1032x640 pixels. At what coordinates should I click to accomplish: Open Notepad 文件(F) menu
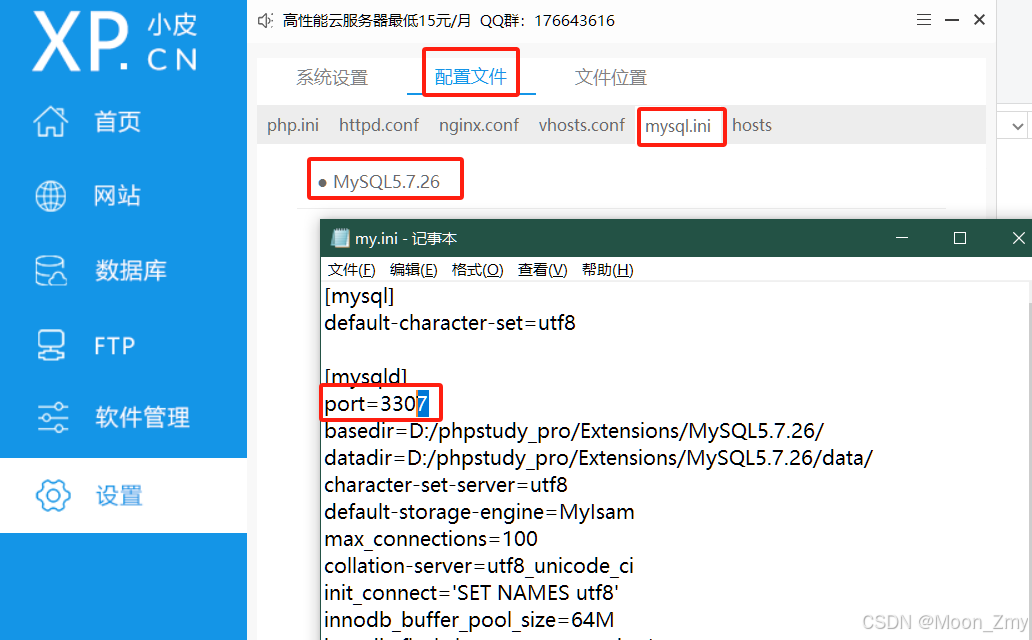(x=351, y=270)
